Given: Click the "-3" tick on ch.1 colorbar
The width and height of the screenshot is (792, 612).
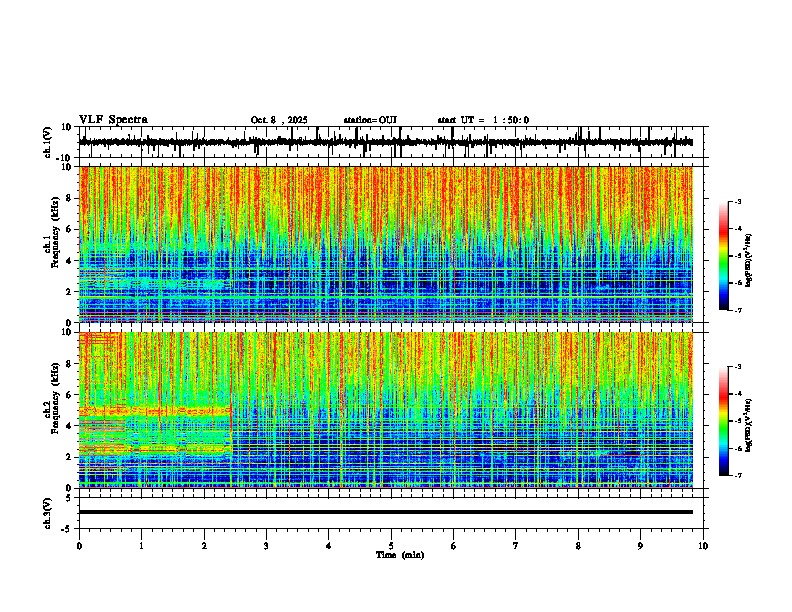Looking at the screenshot, I should point(738,202).
